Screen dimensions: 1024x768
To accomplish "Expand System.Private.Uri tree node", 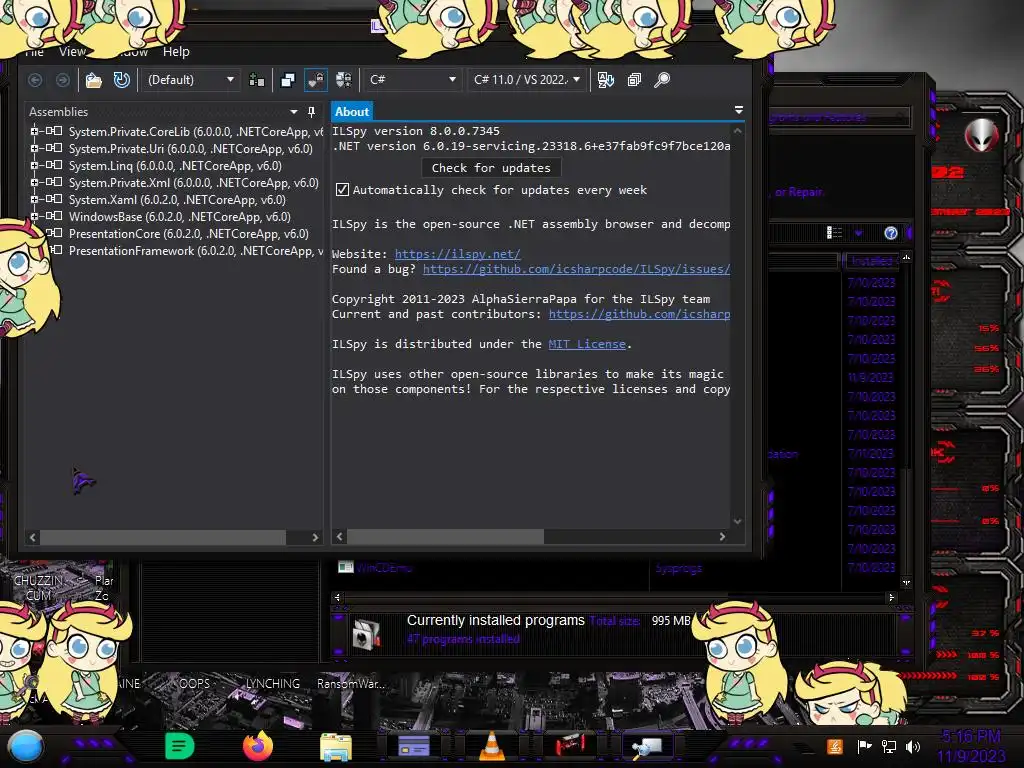I will pos(34,148).
